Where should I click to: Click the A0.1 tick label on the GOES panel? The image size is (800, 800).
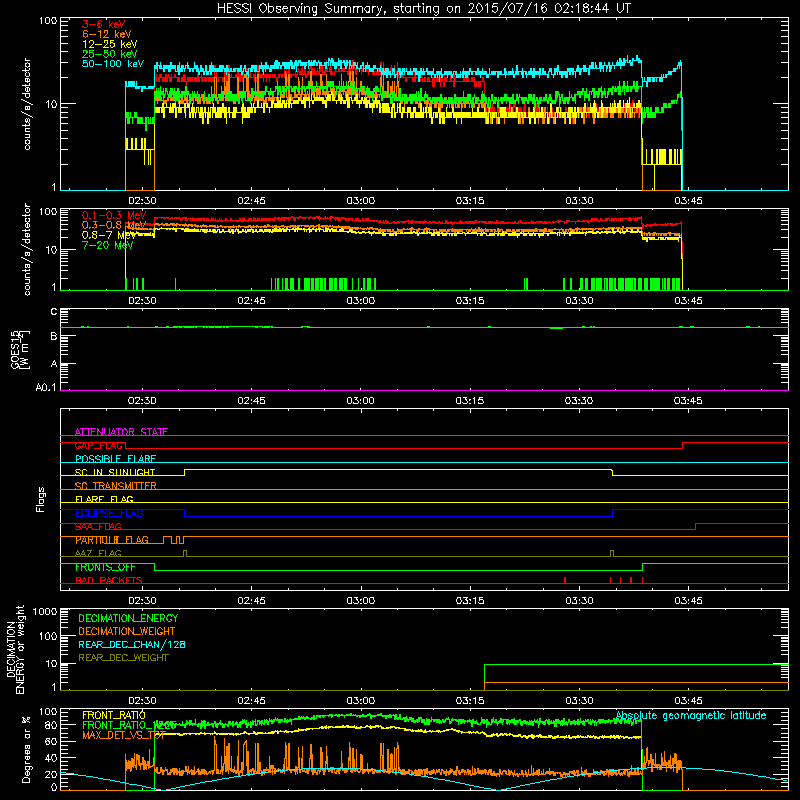tap(46, 387)
